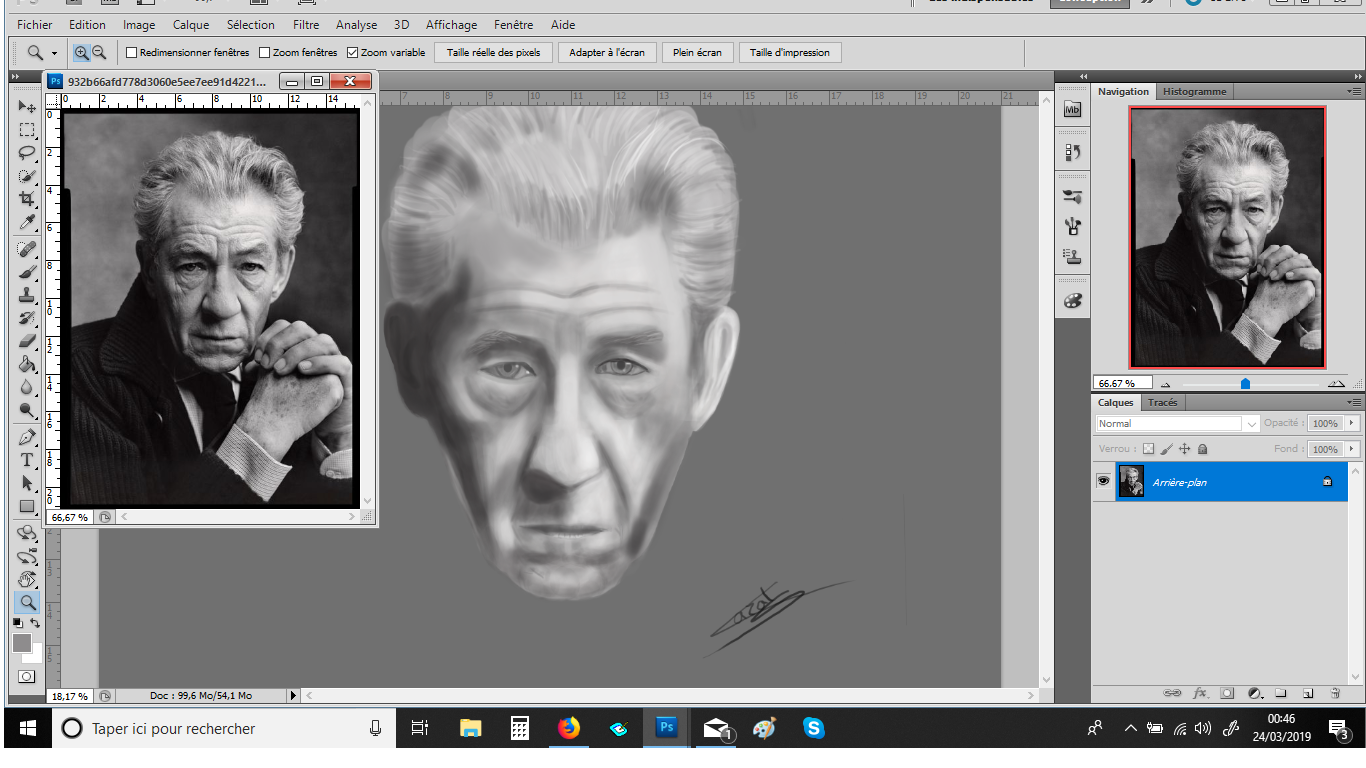Screen dimensions: 1366x768
Task: Choose the Horizontal Type tool
Action: [x=27, y=460]
